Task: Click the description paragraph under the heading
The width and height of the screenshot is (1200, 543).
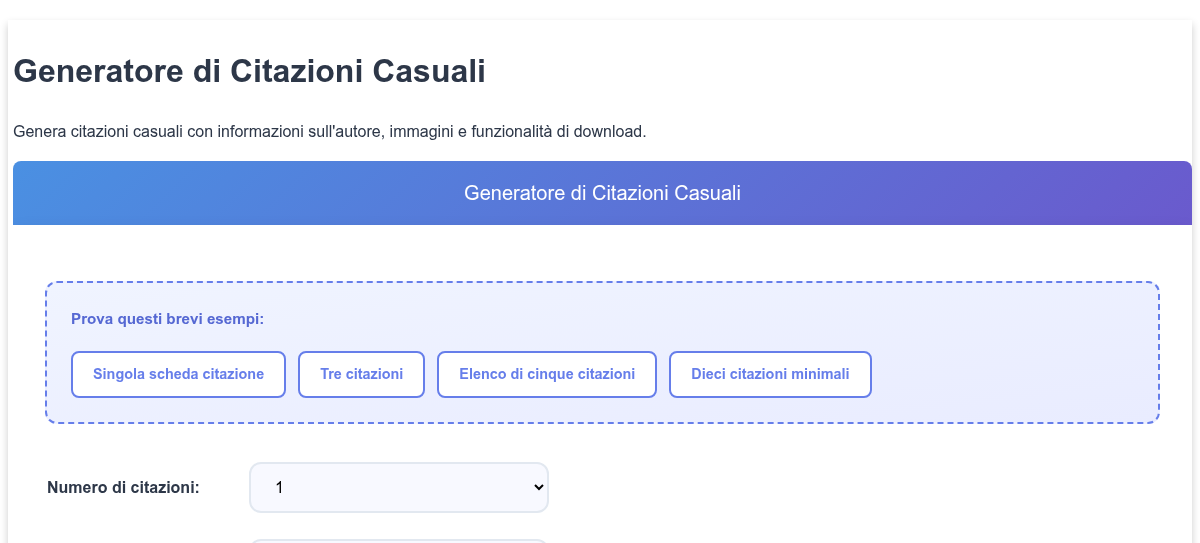Action: tap(330, 131)
